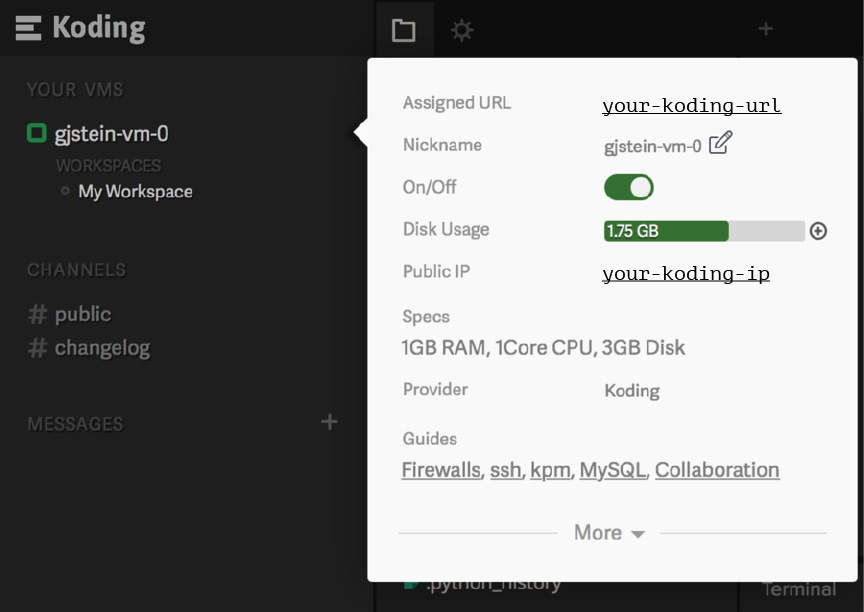864x612 pixels.
Task: Open the settings gear tab
Action: pyautogui.click(x=462, y=30)
